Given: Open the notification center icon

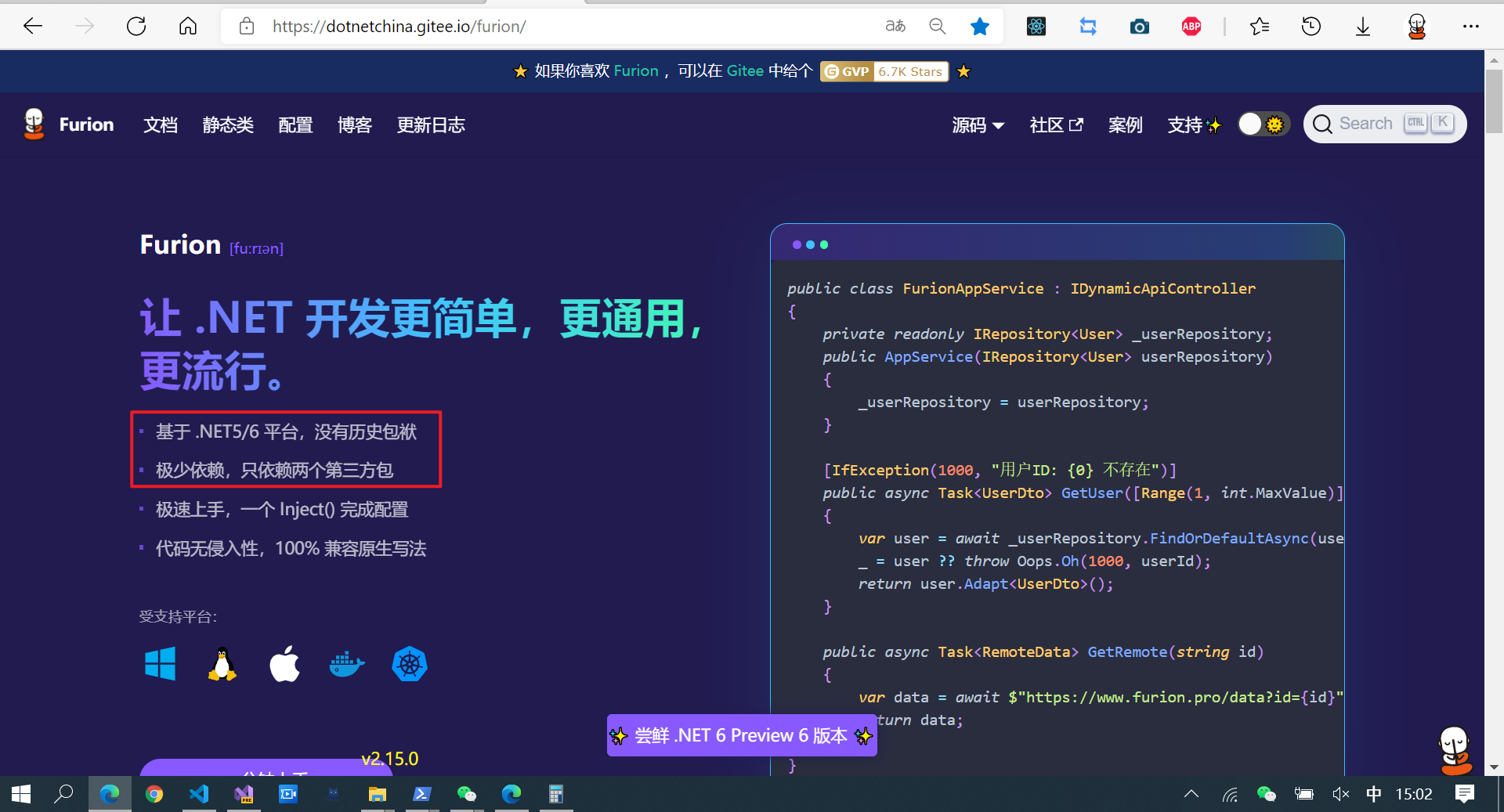Looking at the screenshot, I should pyautogui.click(x=1465, y=794).
